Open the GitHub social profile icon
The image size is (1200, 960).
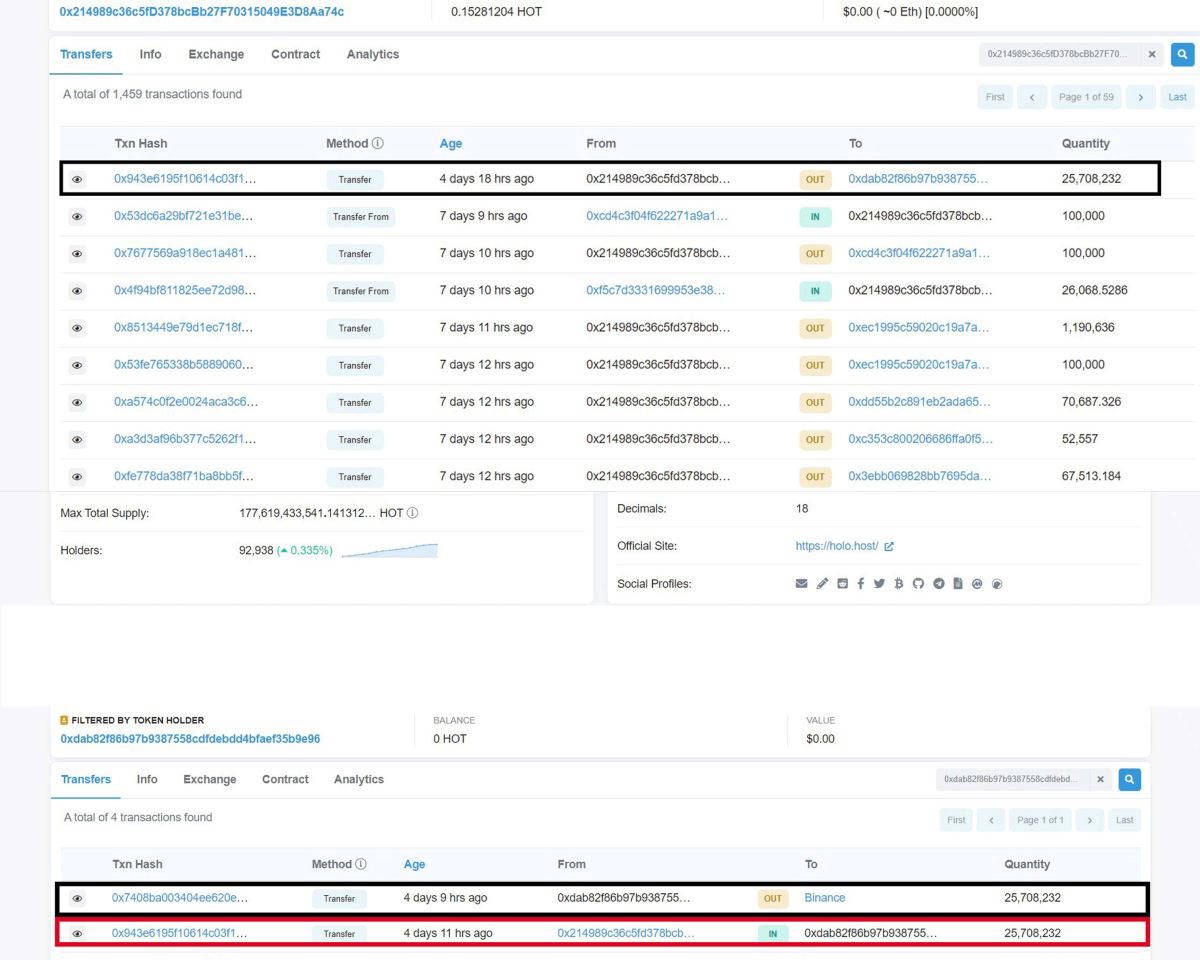pyautogui.click(x=918, y=584)
